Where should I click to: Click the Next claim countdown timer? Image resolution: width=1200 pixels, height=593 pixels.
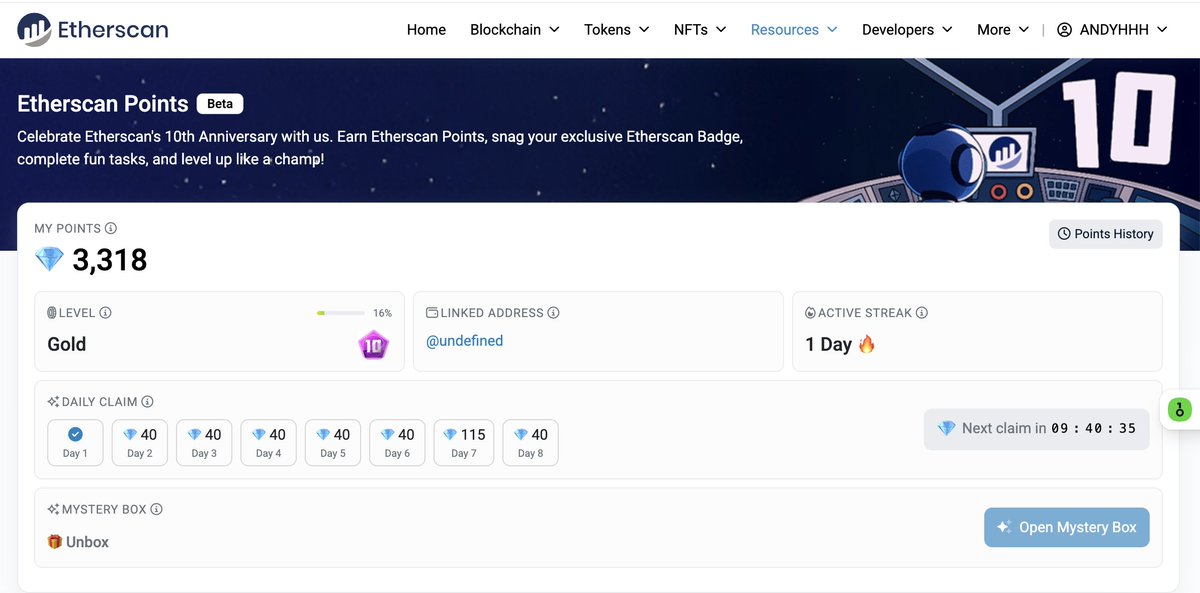click(x=1036, y=428)
